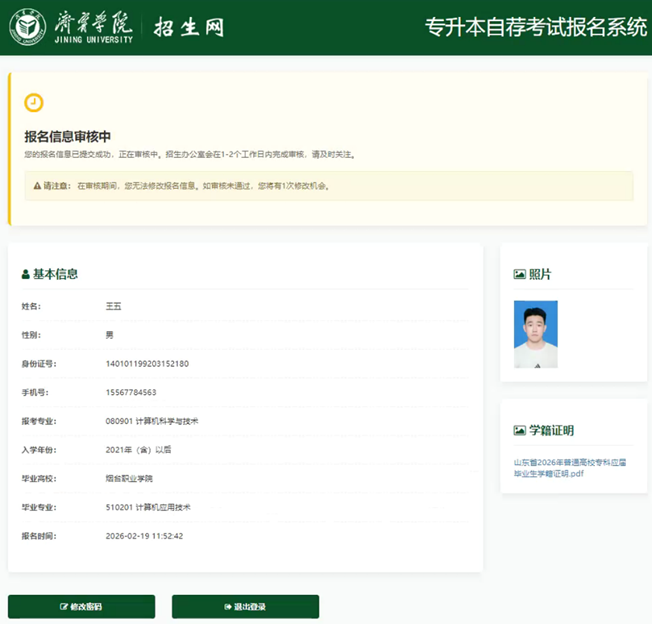Open the 招生网 site title in header
The width and height of the screenshot is (652, 624).
pyautogui.click(x=188, y=28)
